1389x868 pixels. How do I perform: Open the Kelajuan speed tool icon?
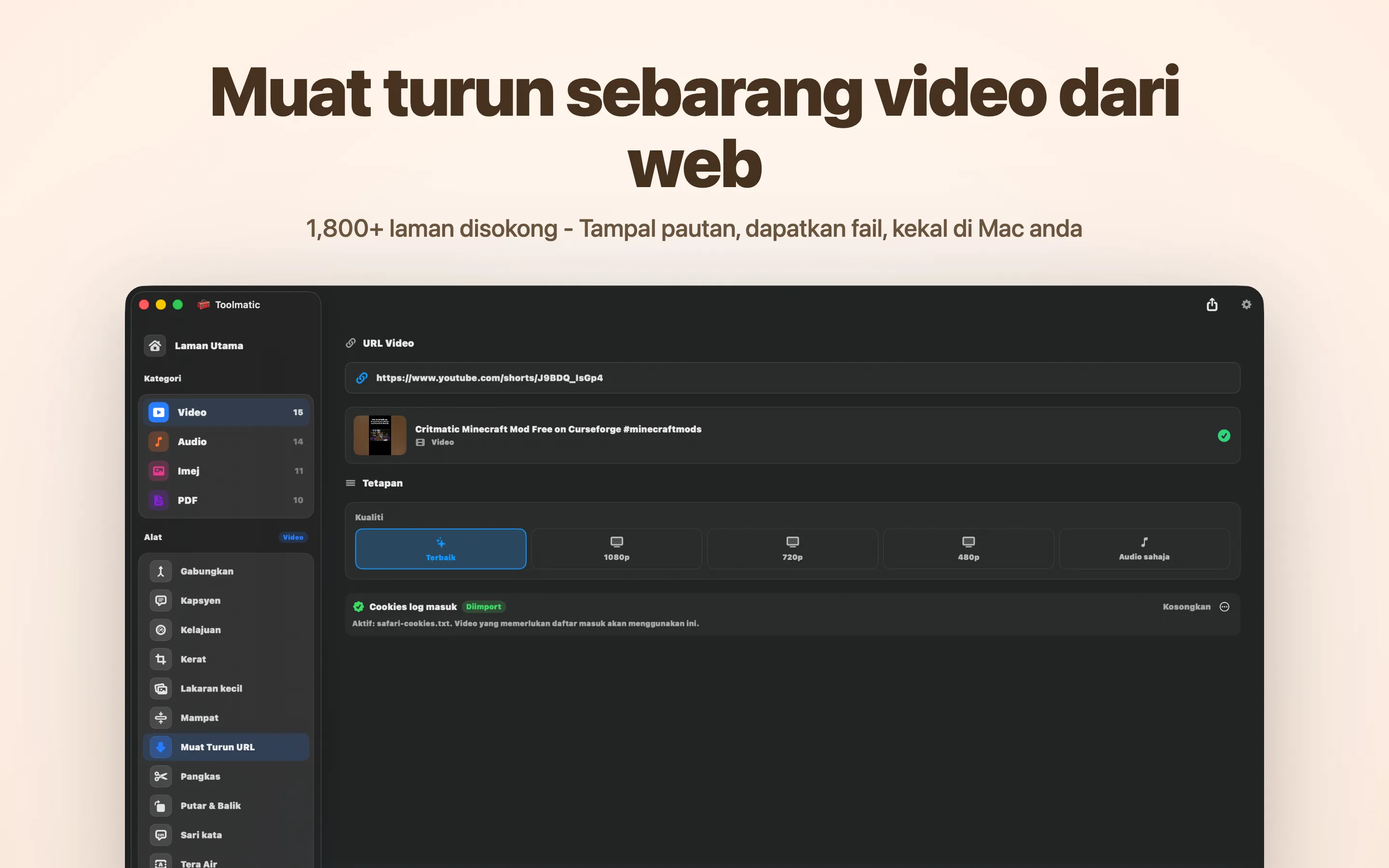coord(161,630)
